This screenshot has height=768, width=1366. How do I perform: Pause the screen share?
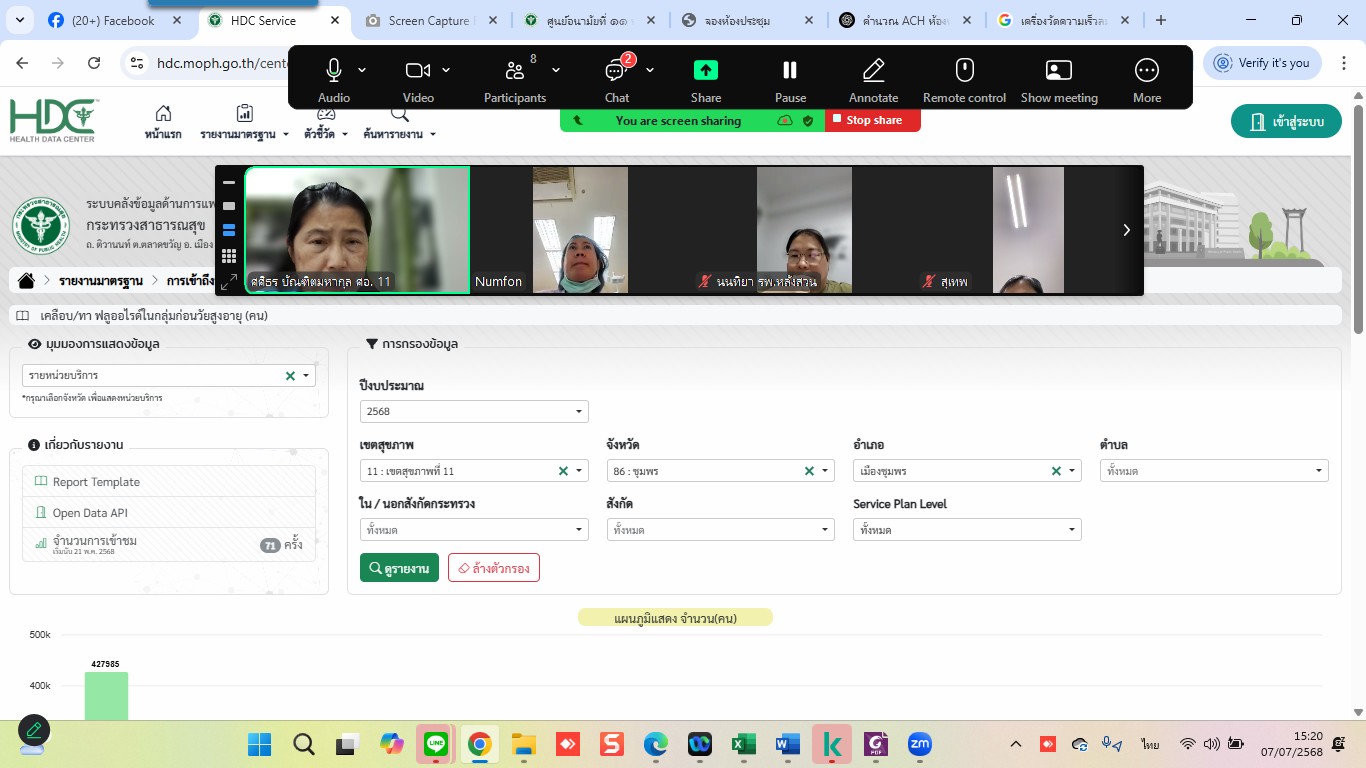click(790, 71)
